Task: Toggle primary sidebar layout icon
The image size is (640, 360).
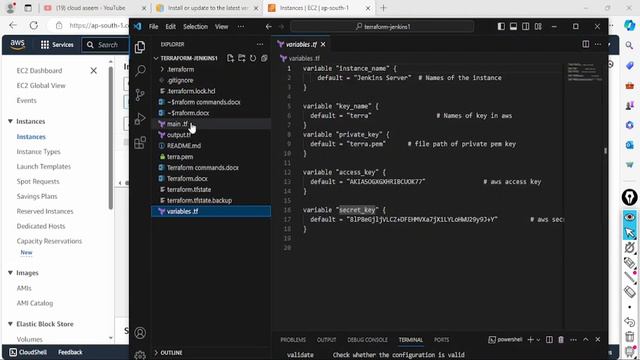Action: 501,27
